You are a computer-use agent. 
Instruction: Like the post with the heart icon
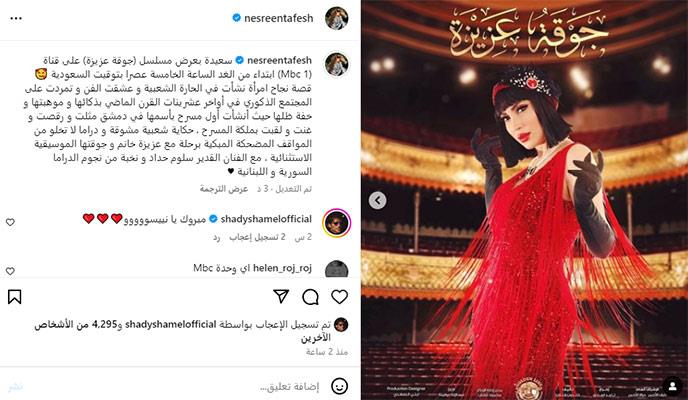click(x=339, y=297)
